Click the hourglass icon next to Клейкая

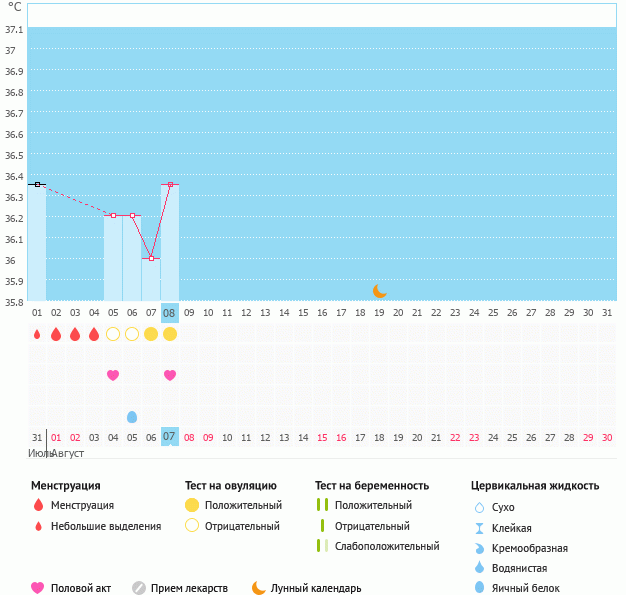pos(479,528)
